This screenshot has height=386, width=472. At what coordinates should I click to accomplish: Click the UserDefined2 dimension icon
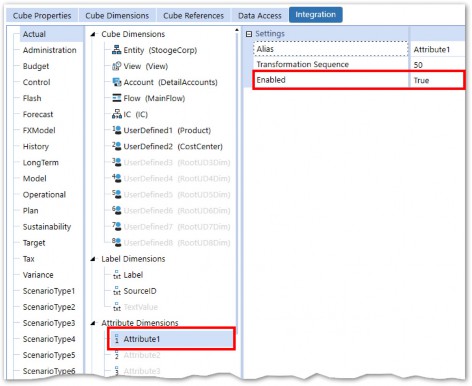click(x=117, y=146)
